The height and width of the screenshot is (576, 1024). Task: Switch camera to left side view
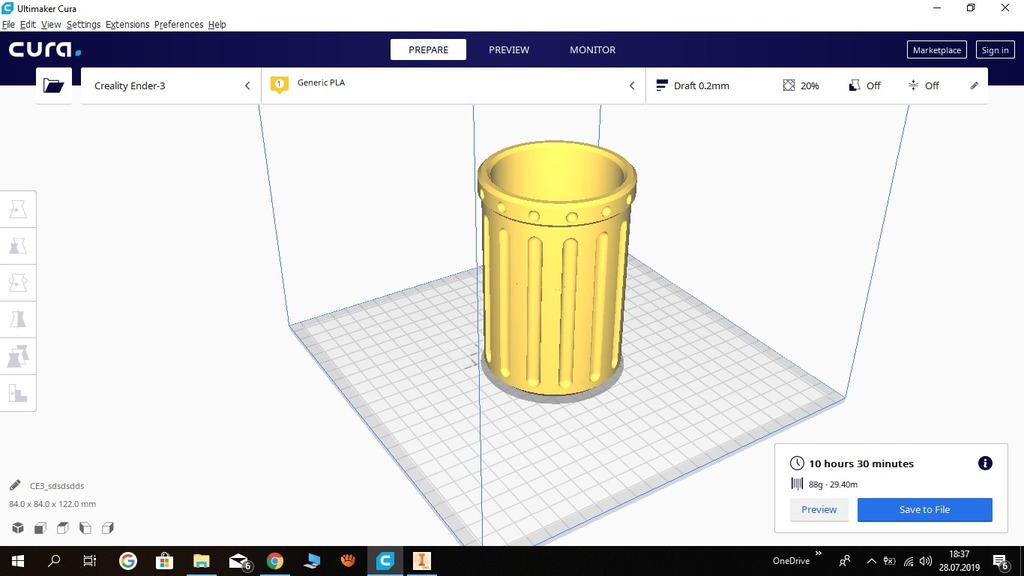pyautogui.click(x=85, y=528)
